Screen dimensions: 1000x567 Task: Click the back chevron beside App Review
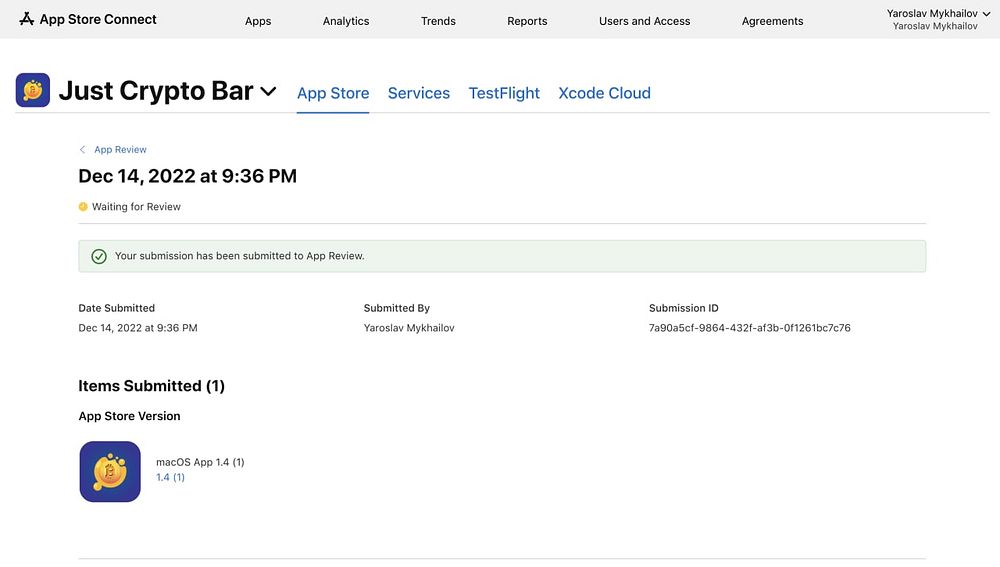point(82,149)
